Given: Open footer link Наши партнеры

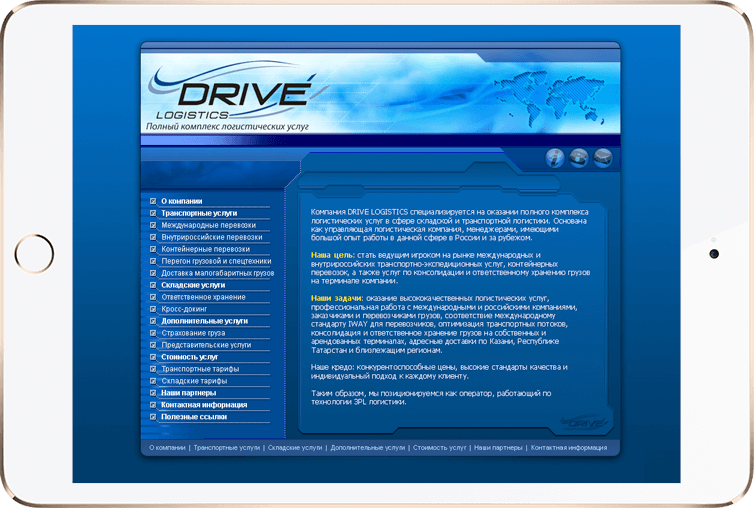Looking at the screenshot, I should click(498, 447).
